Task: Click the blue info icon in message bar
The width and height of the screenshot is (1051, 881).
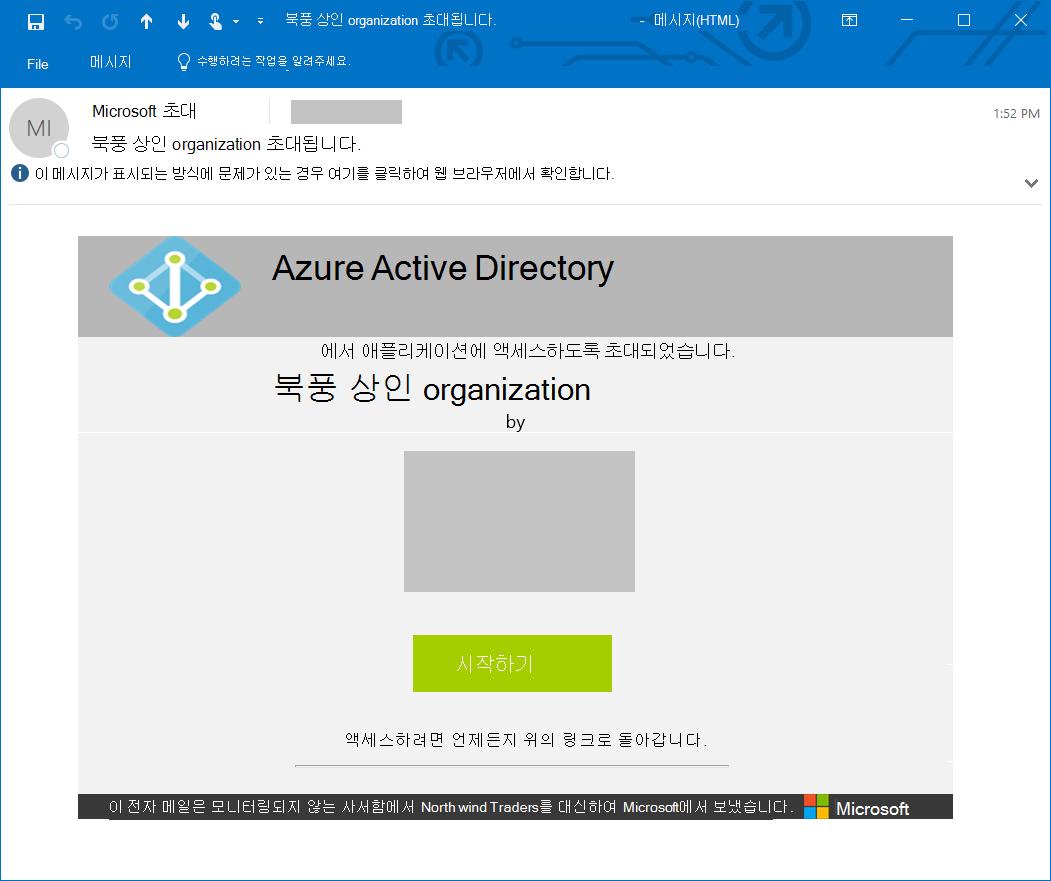Action: [20, 174]
